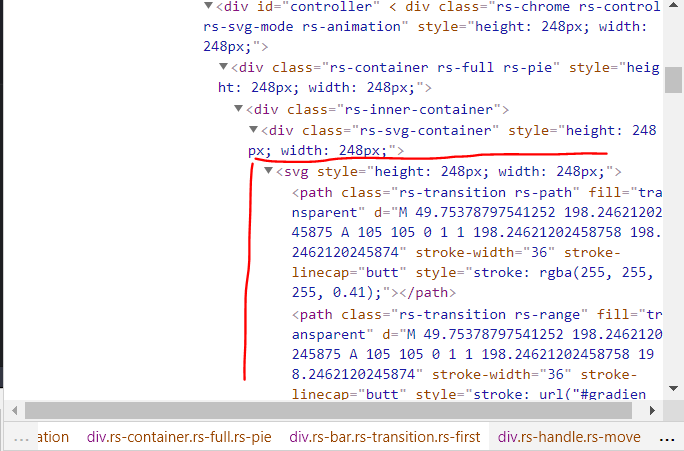Viewport: 684px width, 451px height.
Task: Click the right ellipsis in breadcrumb bar
Action: click(667, 439)
